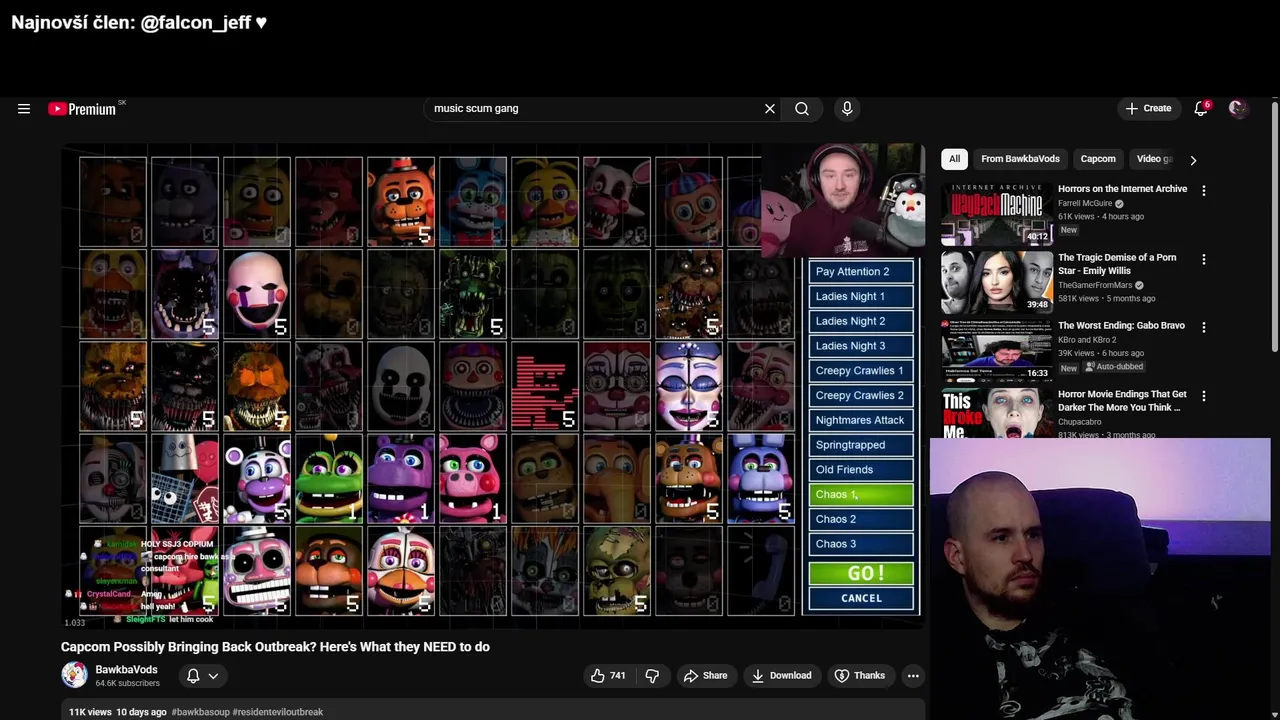Viewport: 1280px width, 720px height.
Task: Select Creepy Crawlies 2 challenge
Action: [861, 396]
